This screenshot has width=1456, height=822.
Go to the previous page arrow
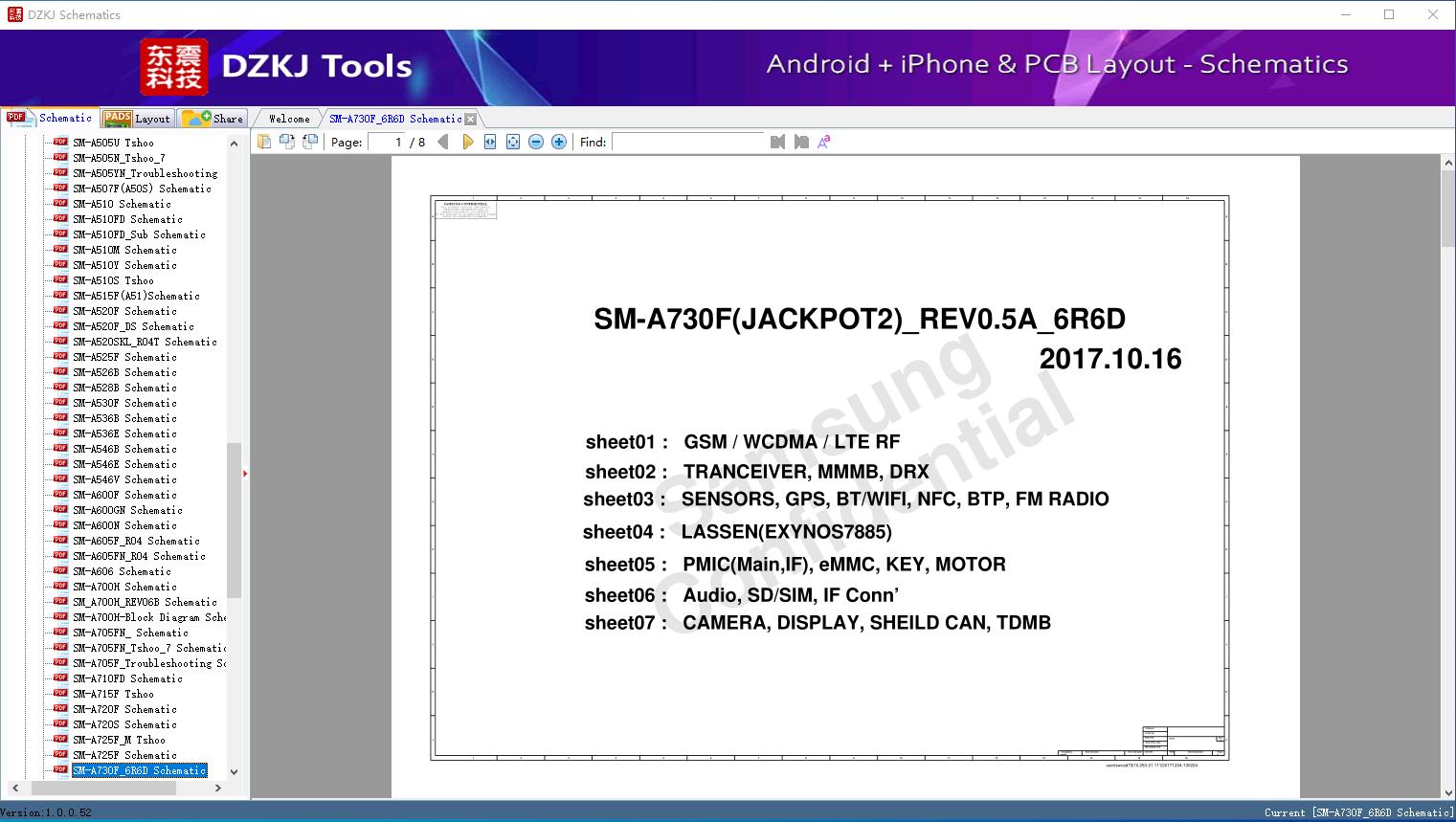point(442,142)
